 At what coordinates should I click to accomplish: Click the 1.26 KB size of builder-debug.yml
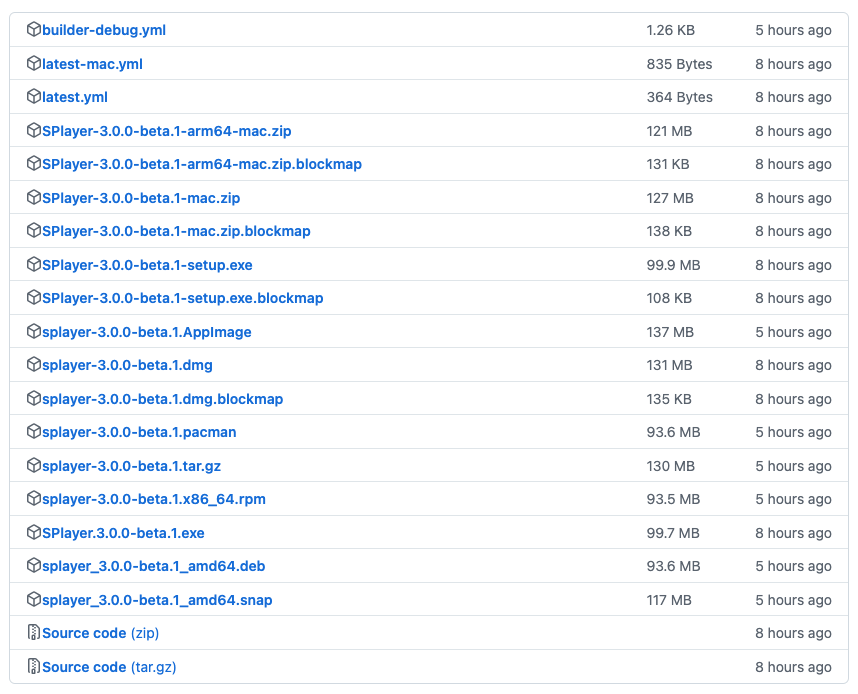tap(670, 30)
